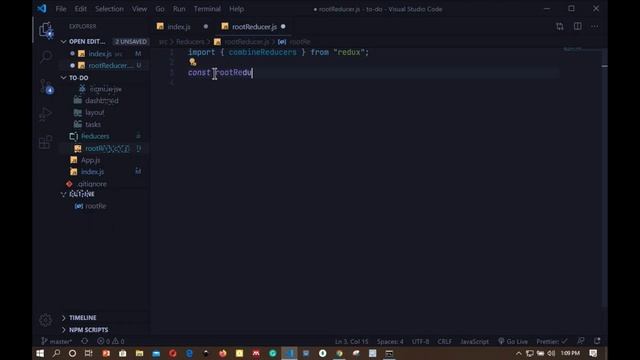The width and height of the screenshot is (640, 360).
Task: Open the Selection menu
Action: coord(109,9)
